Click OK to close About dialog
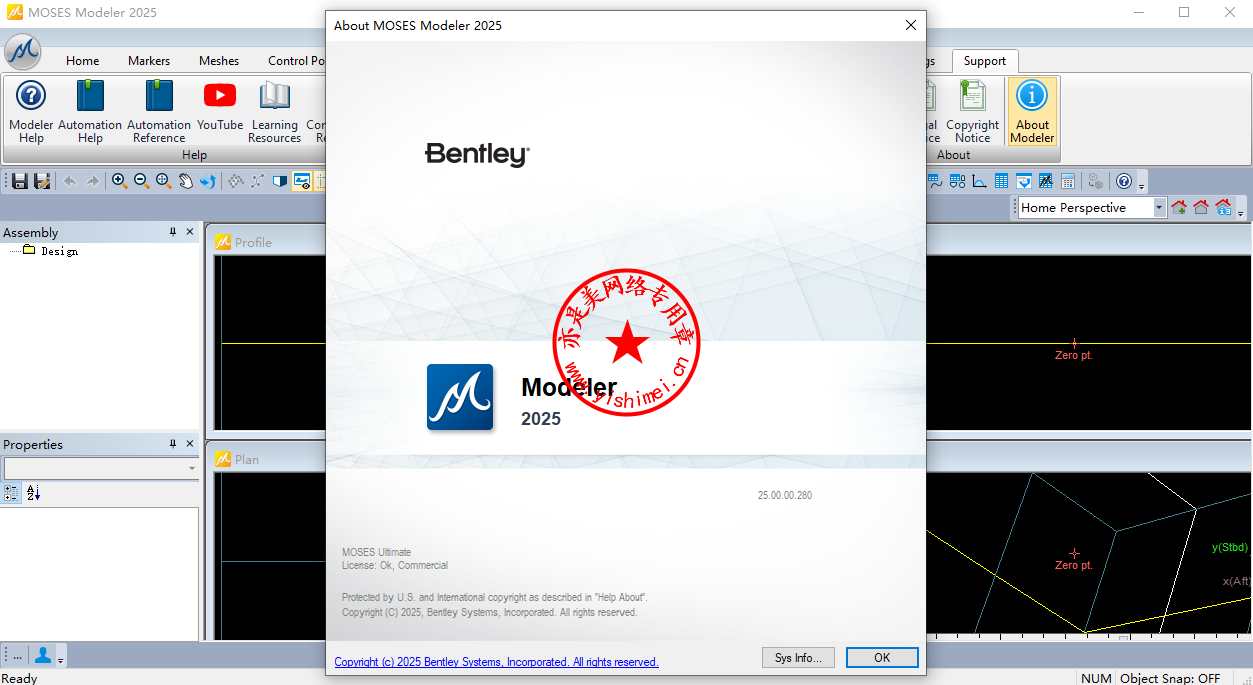Screen dimensions: 1253x685 pyautogui.click(x=881, y=657)
